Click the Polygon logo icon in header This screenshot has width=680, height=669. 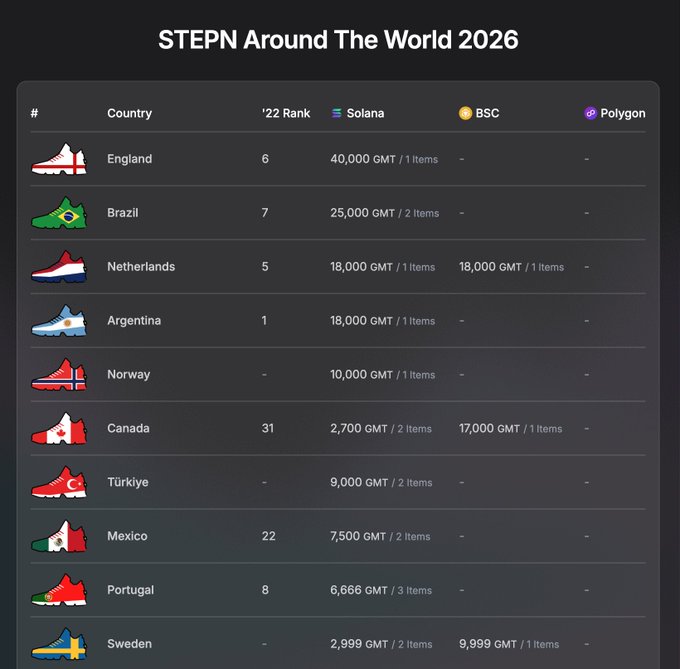coord(590,113)
